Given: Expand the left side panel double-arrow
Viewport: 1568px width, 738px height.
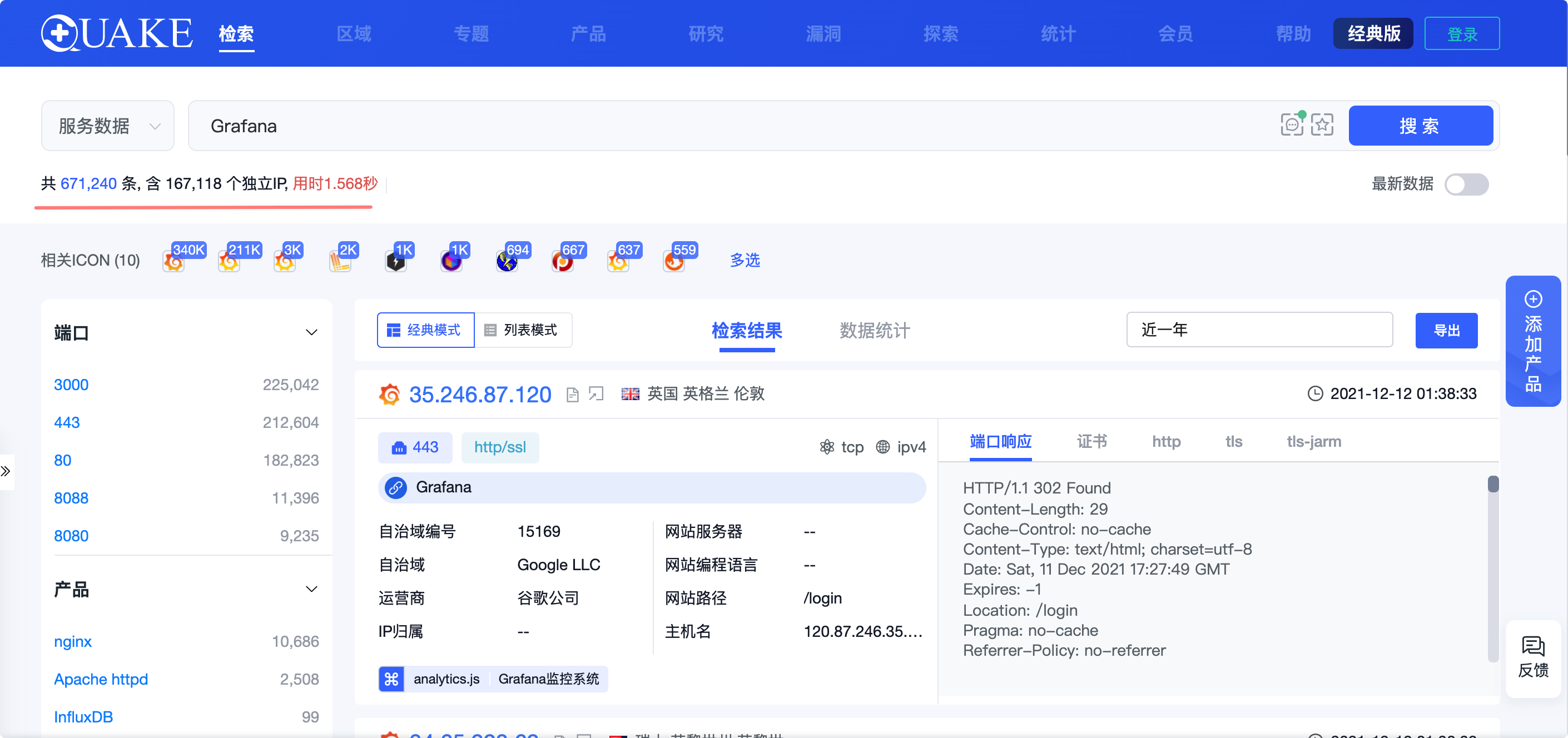Looking at the screenshot, I should 6,471.
